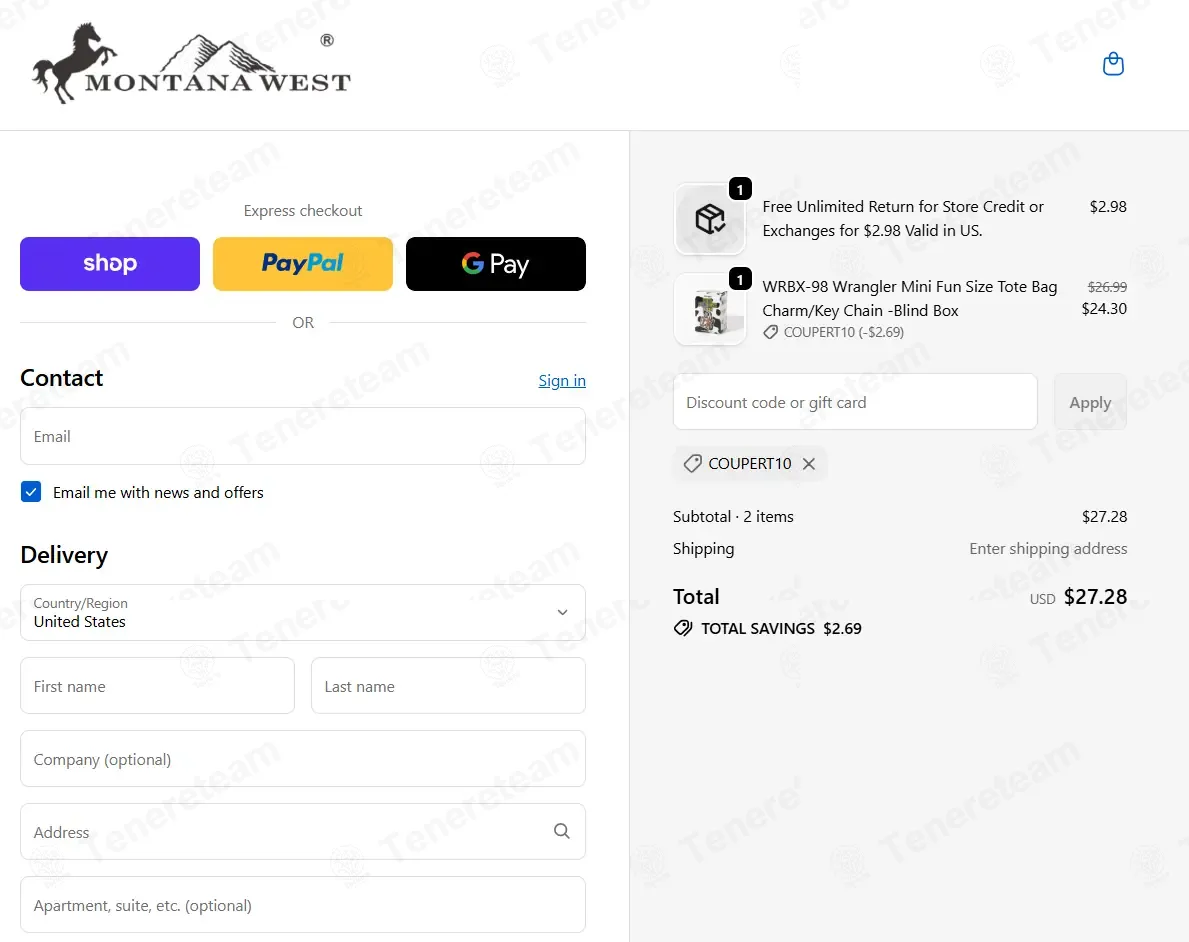Apply the discount code

[1090, 402]
